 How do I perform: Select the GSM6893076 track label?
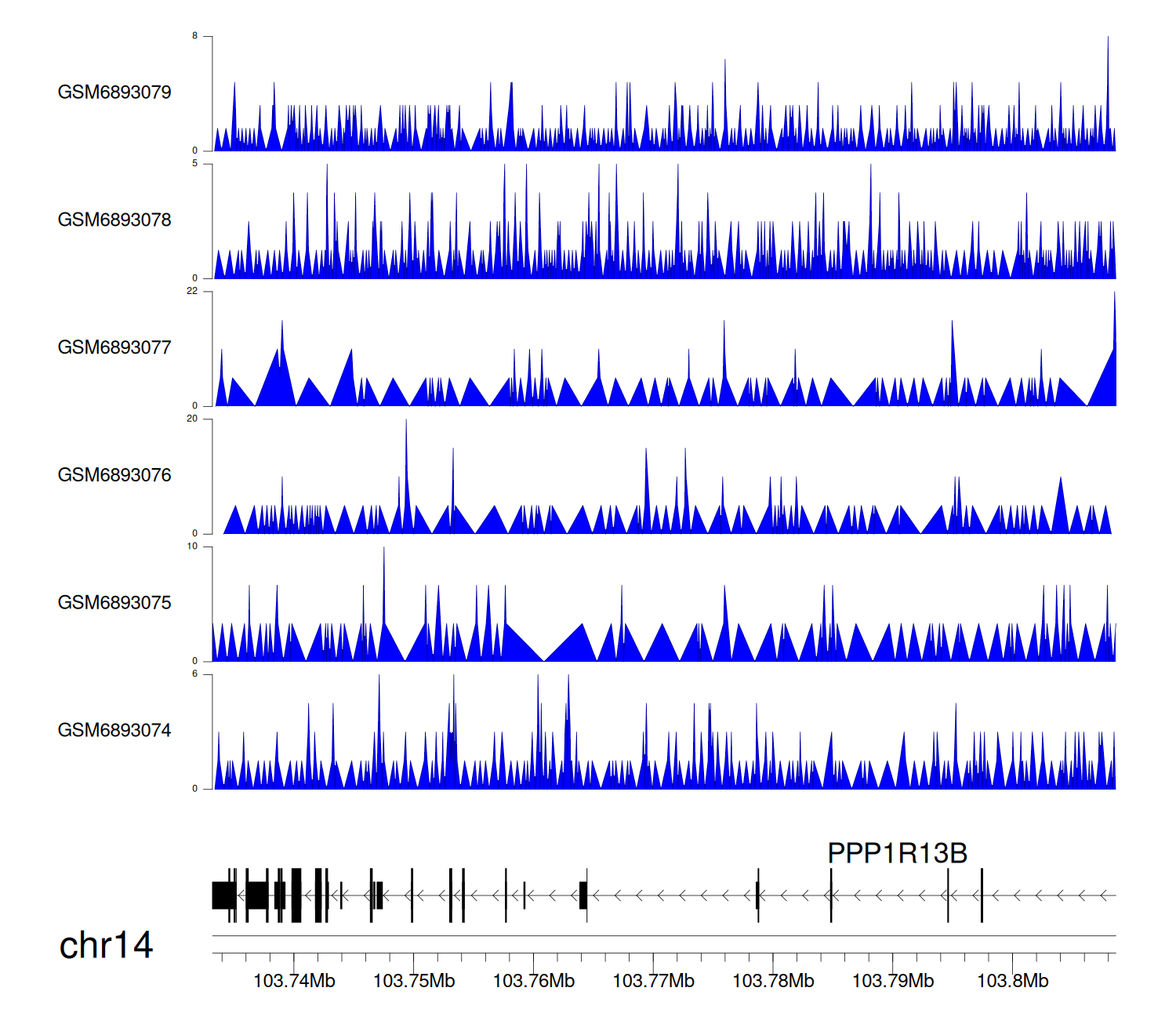114,475
